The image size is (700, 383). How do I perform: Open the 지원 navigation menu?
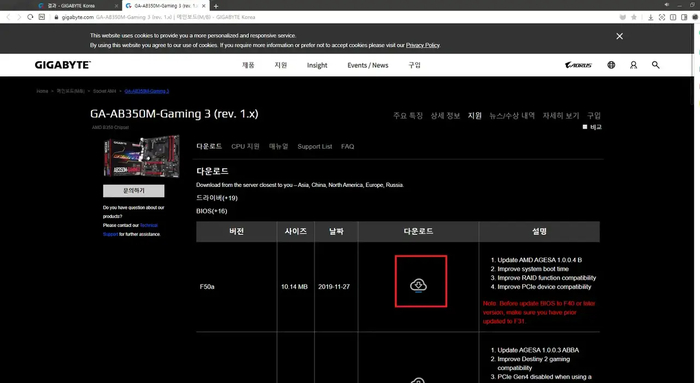[280, 65]
